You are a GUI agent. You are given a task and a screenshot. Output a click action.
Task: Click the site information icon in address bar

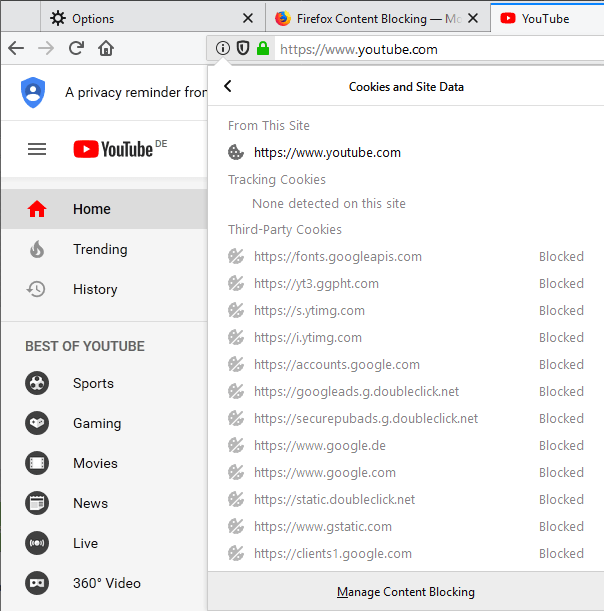click(x=223, y=48)
